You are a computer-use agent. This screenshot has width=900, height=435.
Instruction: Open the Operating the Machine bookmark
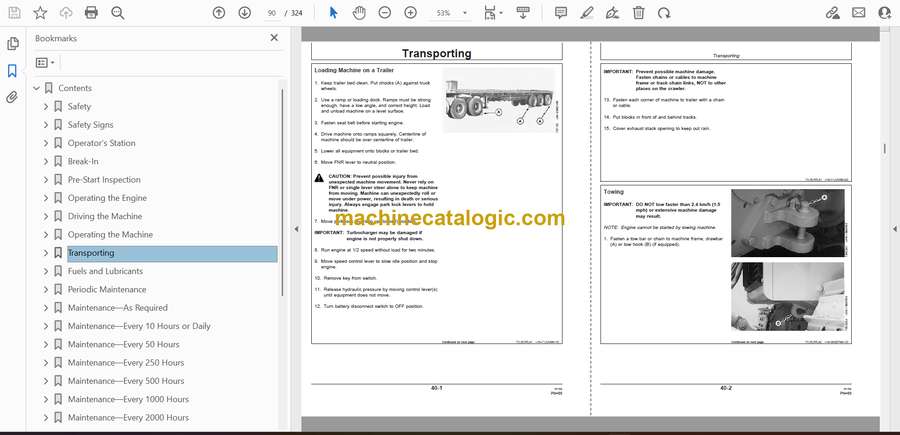pyautogui.click(x=110, y=235)
